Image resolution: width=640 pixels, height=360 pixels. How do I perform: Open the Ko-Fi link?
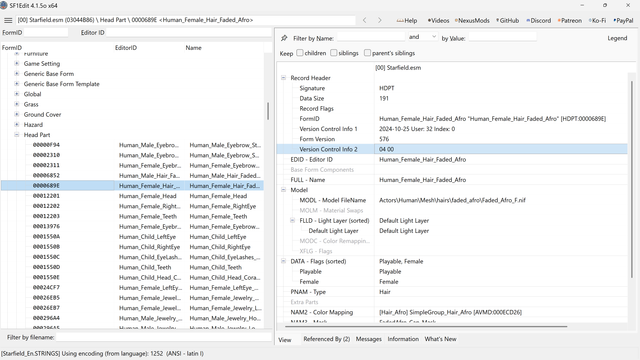pyautogui.click(x=598, y=20)
